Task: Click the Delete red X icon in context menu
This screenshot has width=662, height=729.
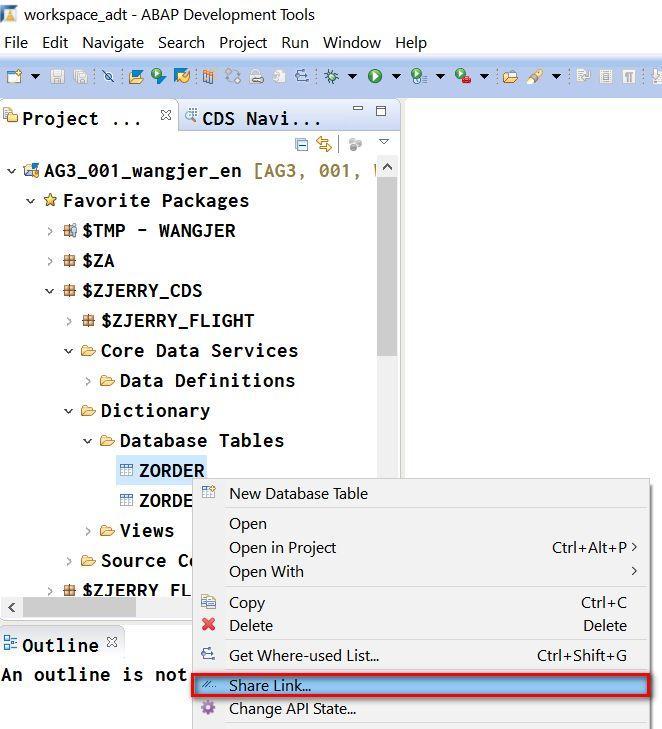Action: tap(209, 624)
